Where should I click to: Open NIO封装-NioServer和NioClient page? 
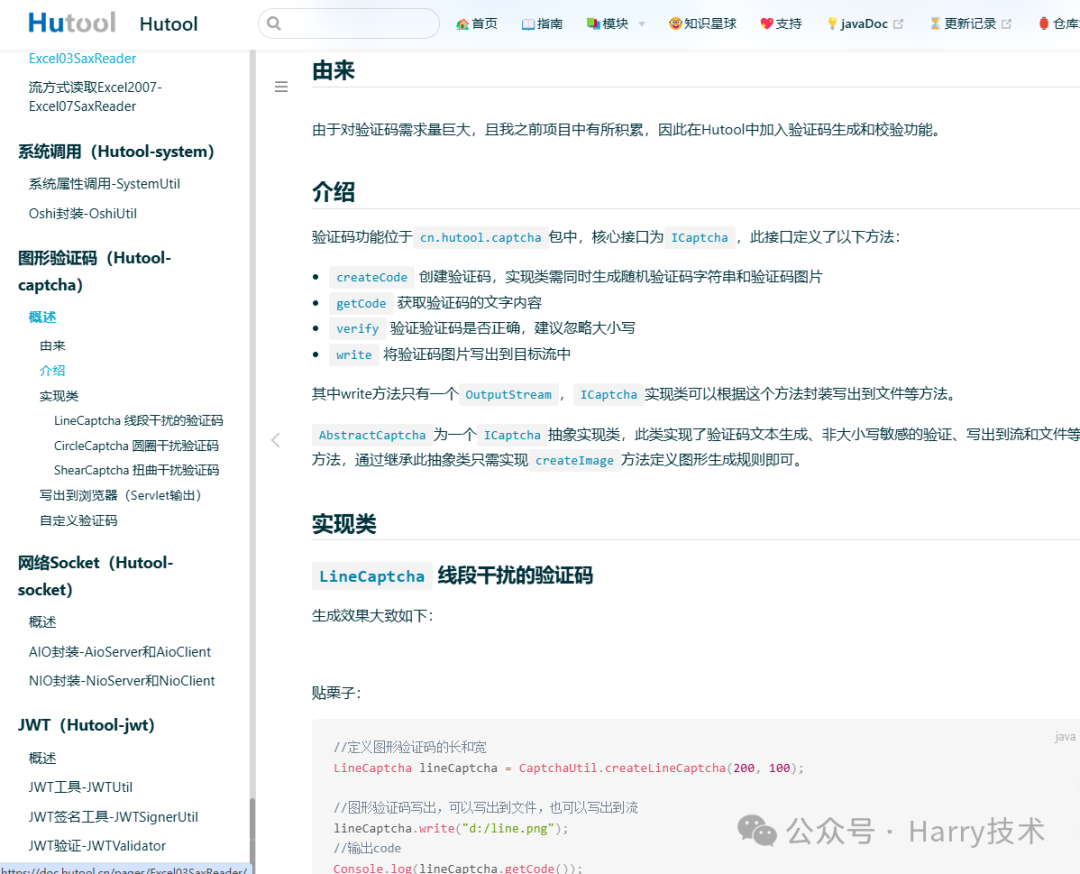point(122,680)
